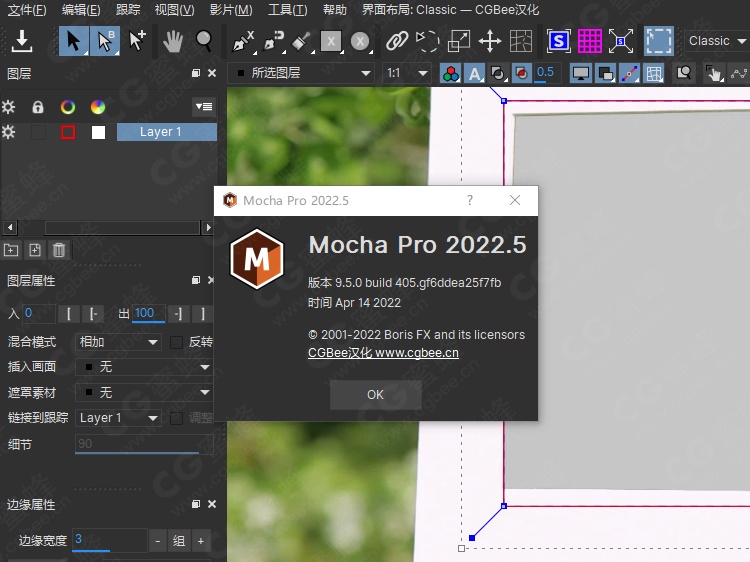
Task: Toggle Layer 1 tracking gear cog
Action: coord(8,132)
